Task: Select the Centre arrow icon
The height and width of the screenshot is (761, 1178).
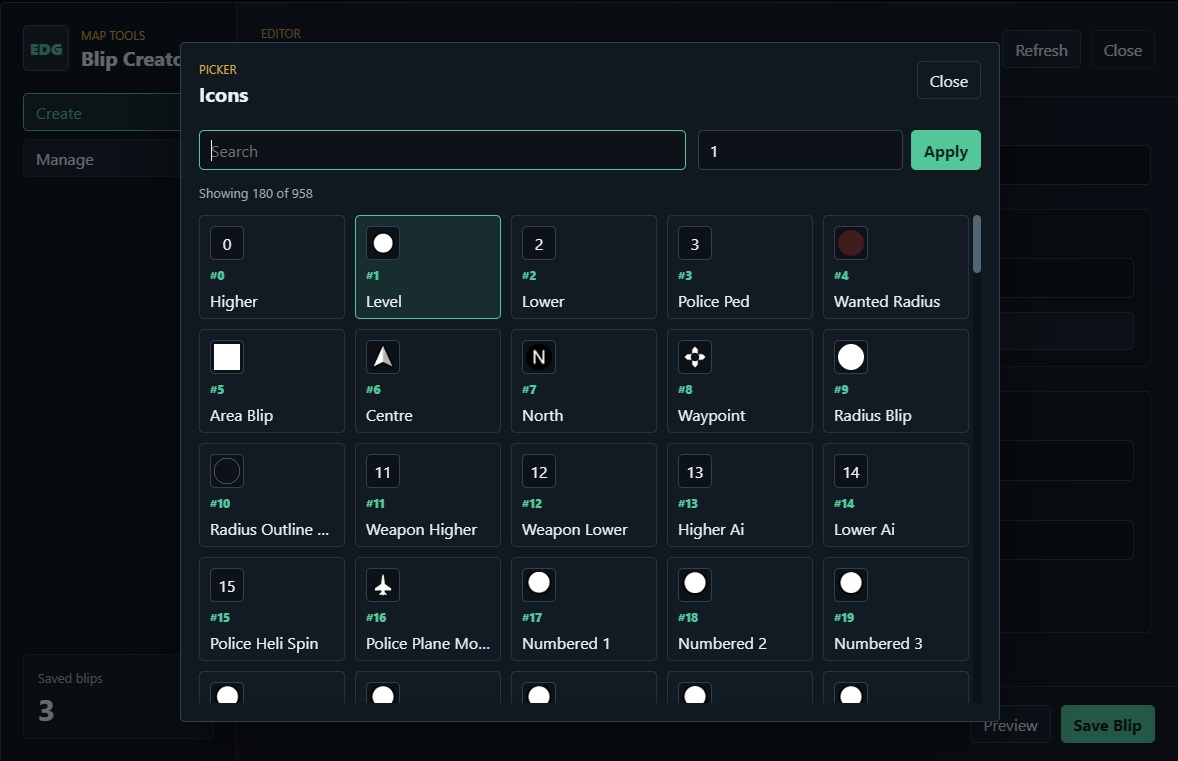Action: (x=427, y=381)
